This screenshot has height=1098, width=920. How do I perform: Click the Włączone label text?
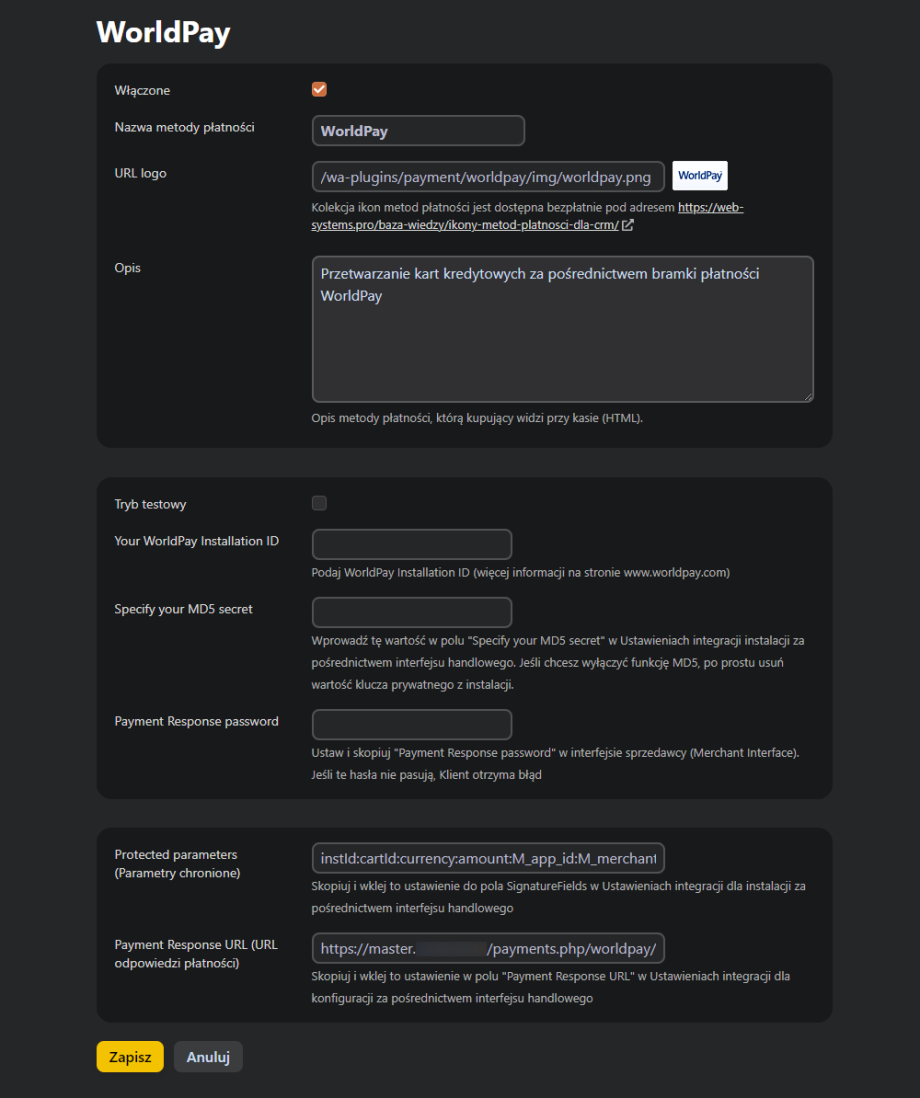pyautogui.click(x=142, y=91)
